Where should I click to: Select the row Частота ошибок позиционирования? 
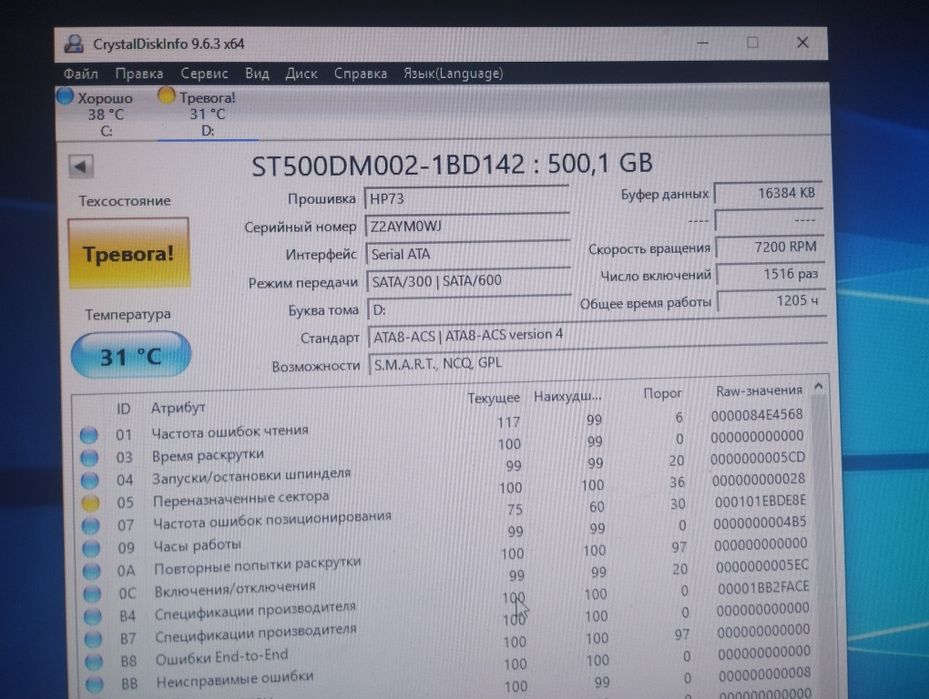click(445, 515)
